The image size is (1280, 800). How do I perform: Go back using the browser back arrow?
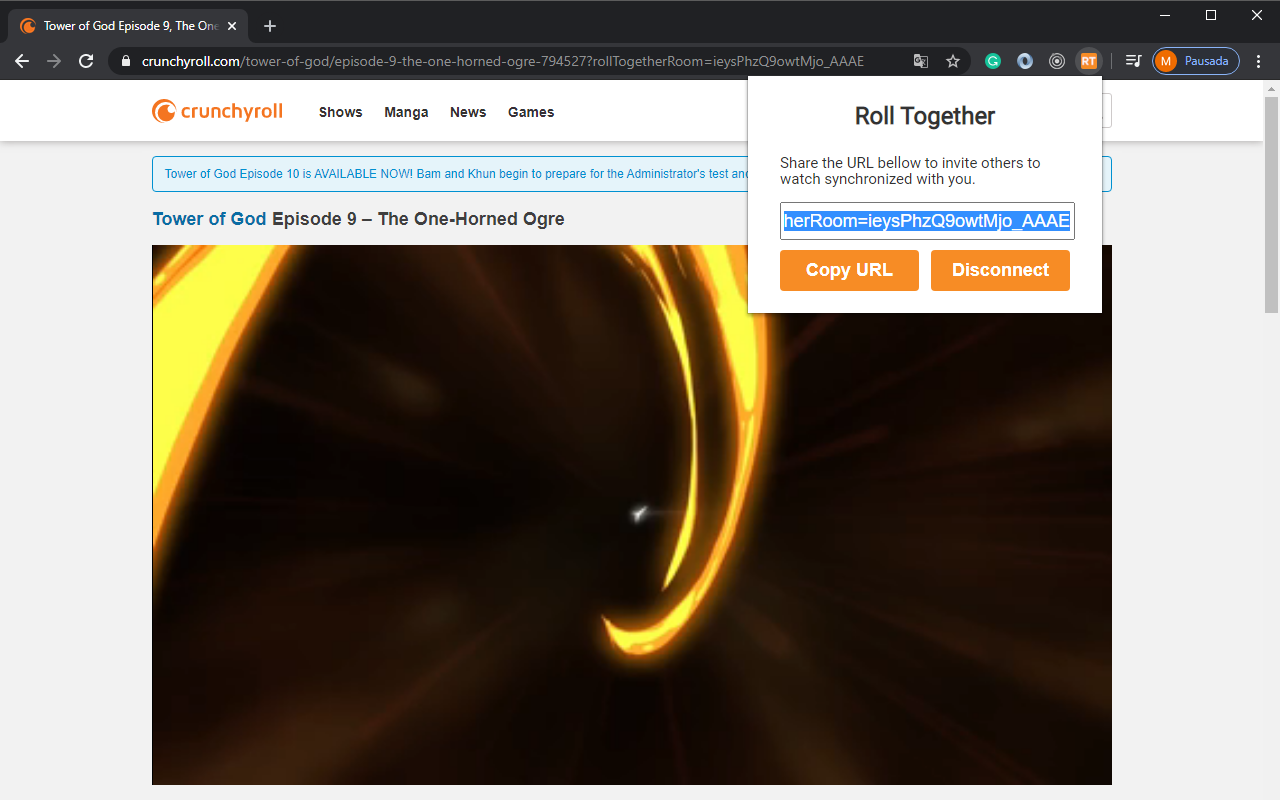(22, 61)
